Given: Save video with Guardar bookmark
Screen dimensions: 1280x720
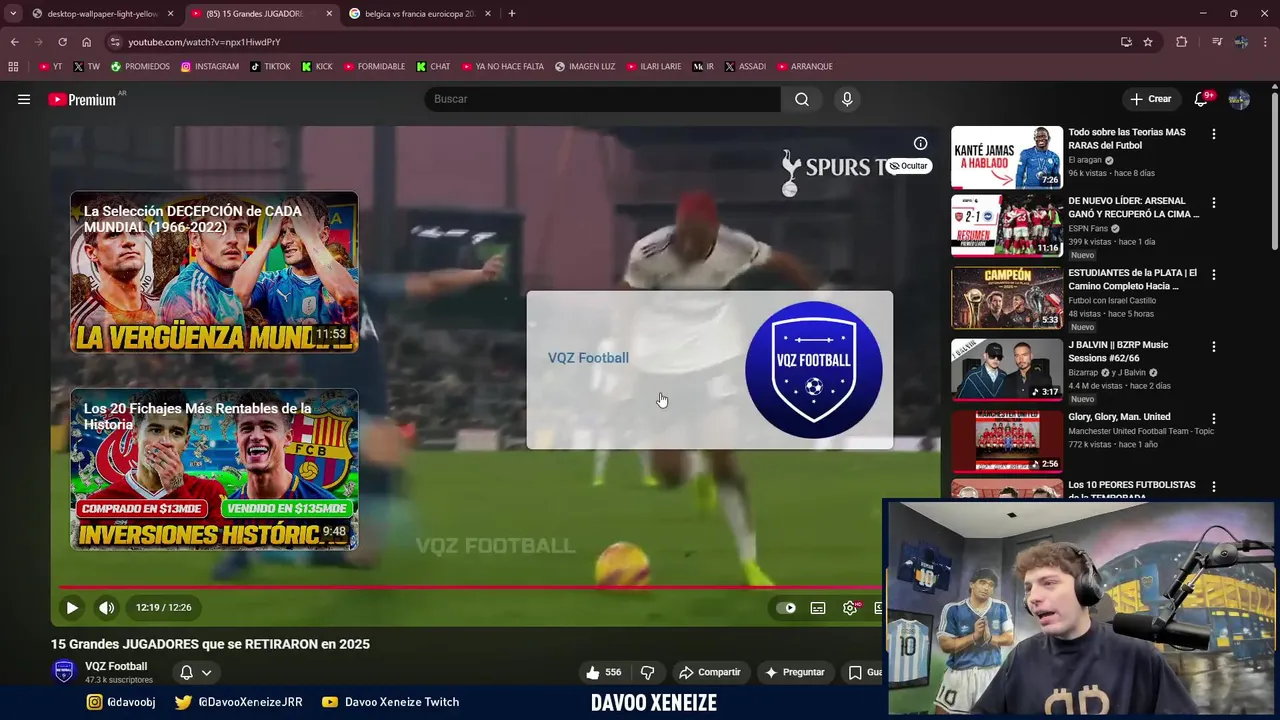Looking at the screenshot, I should pos(864,672).
